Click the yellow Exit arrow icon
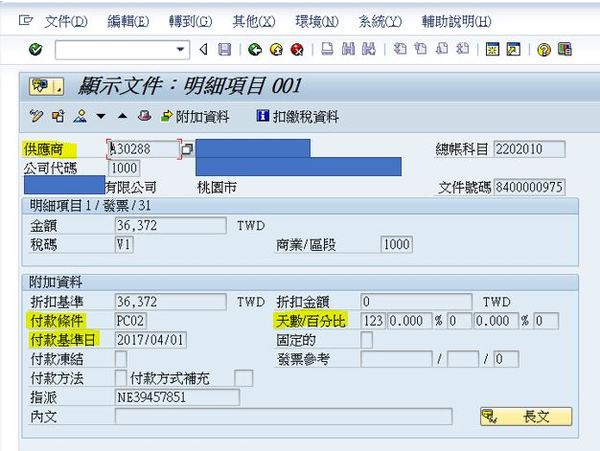This screenshot has height=451, width=600. (276, 49)
